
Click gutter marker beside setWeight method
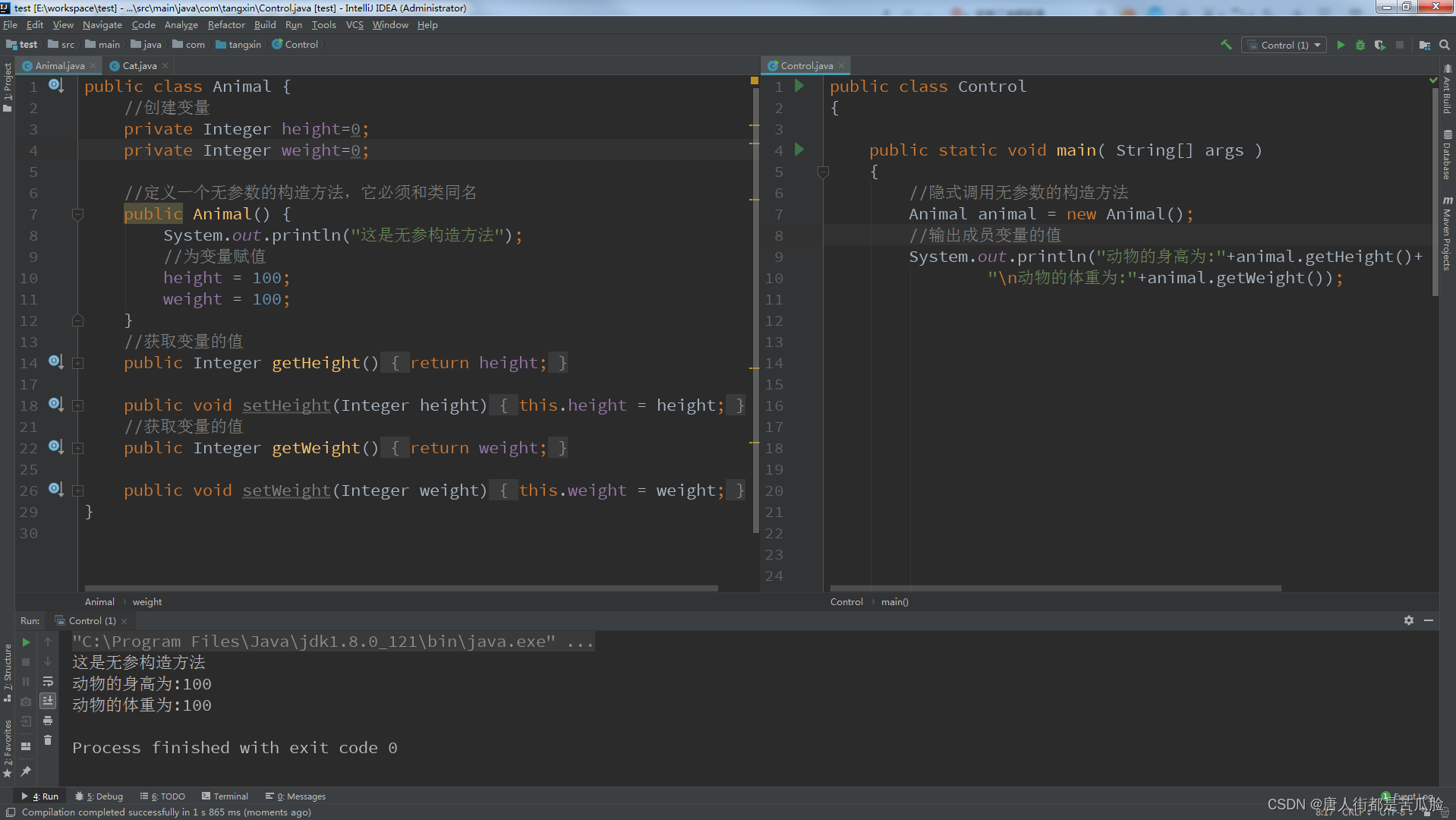click(x=56, y=490)
